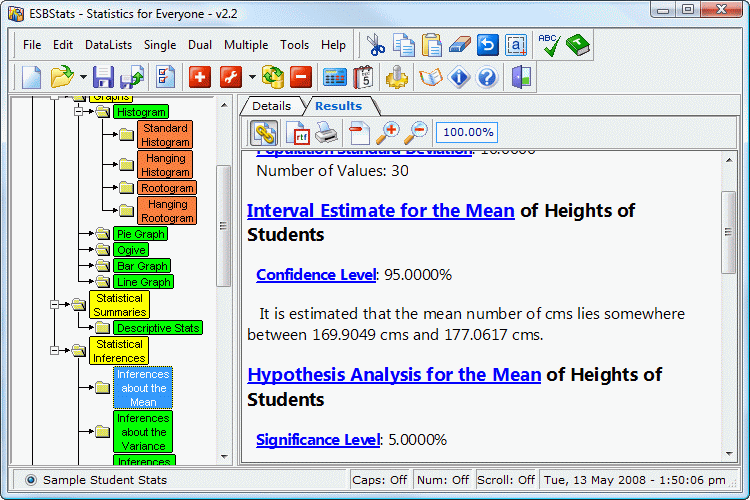The height and width of the screenshot is (500, 750).
Task: Collapse the Statistical Inferences tree node
Action: 53,351
